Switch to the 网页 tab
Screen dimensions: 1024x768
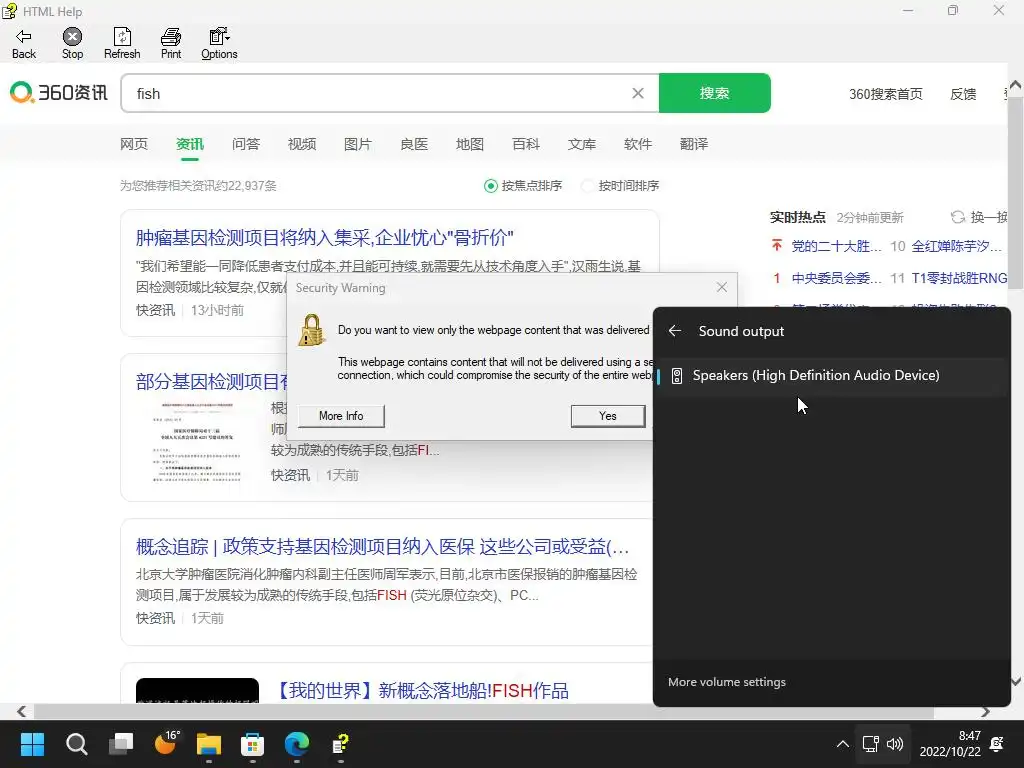tap(134, 144)
